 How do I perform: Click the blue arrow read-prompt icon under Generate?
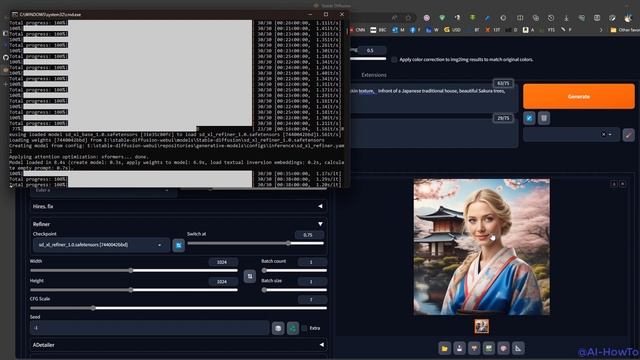coord(529,118)
